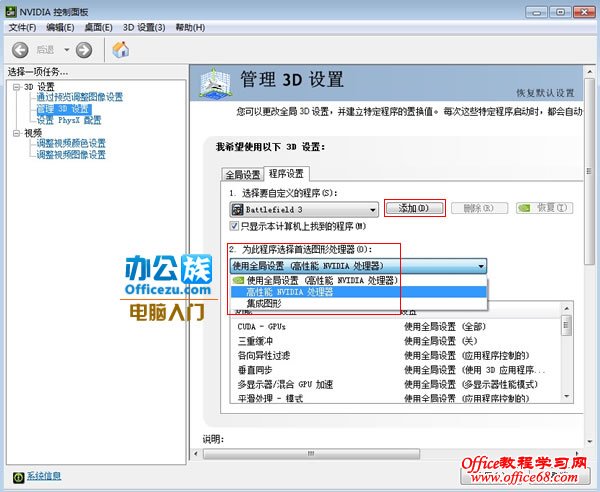Click the 恢复 button
Screen dimensions: 600x492
544,208
